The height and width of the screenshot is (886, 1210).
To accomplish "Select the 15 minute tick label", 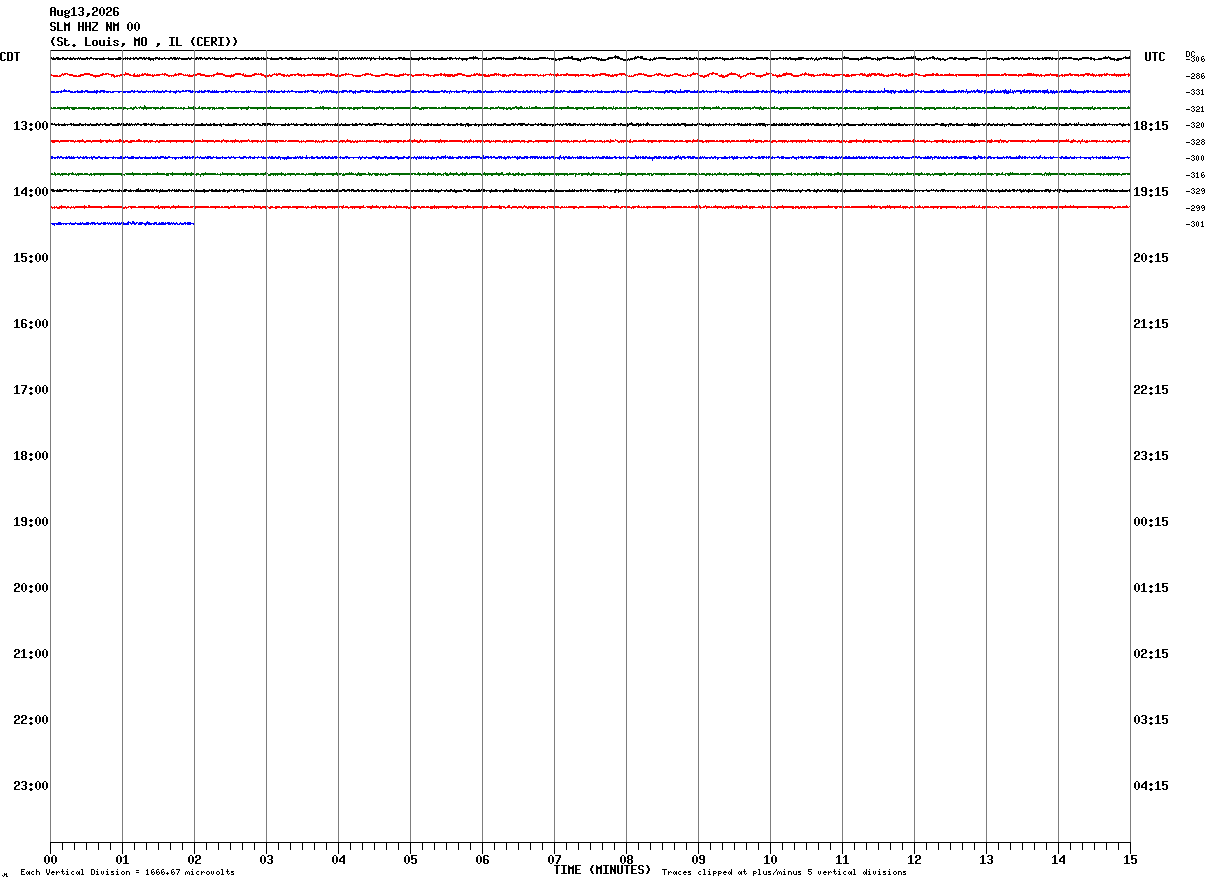I will pyautogui.click(x=1130, y=859).
